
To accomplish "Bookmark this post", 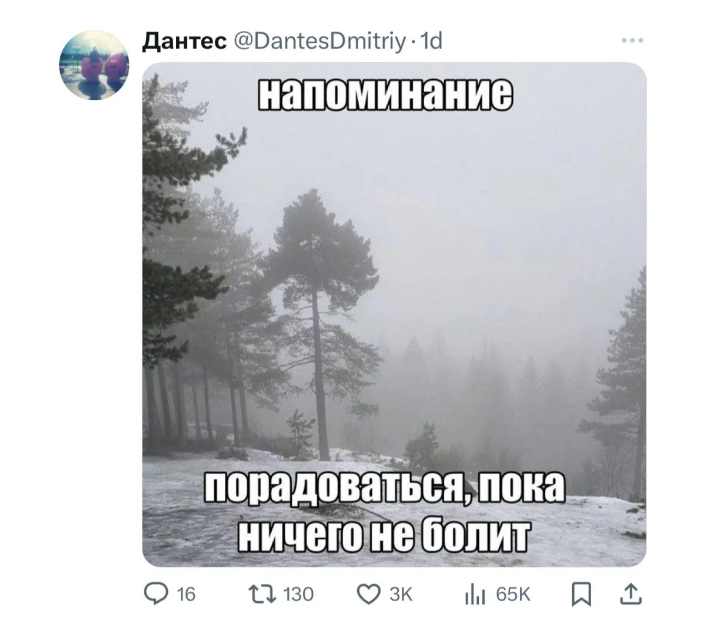I will (x=581, y=594).
